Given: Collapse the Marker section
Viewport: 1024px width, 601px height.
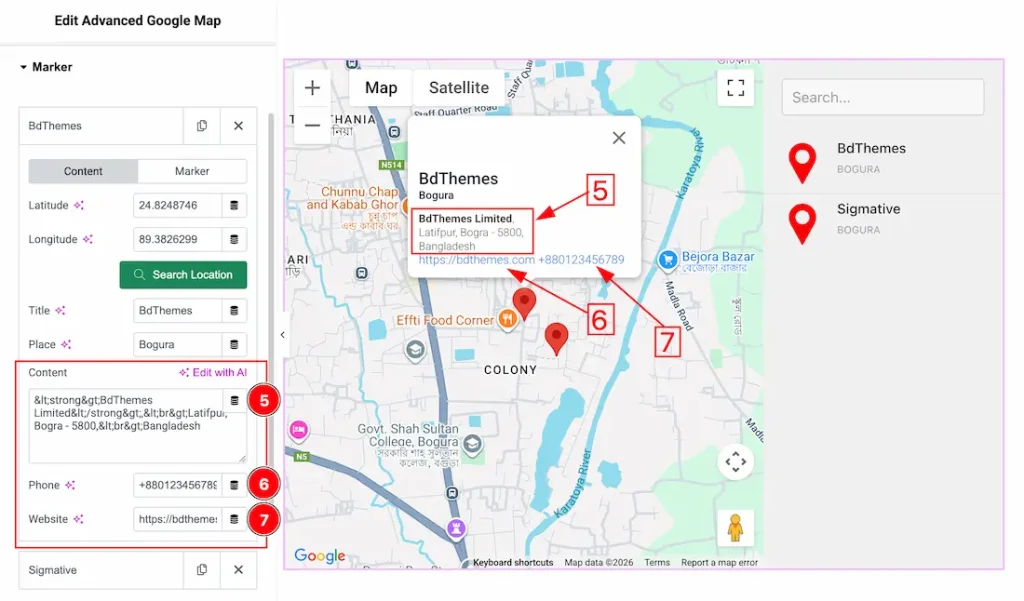Looking at the screenshot, I should pyautogui.click(x=46, y=67).
